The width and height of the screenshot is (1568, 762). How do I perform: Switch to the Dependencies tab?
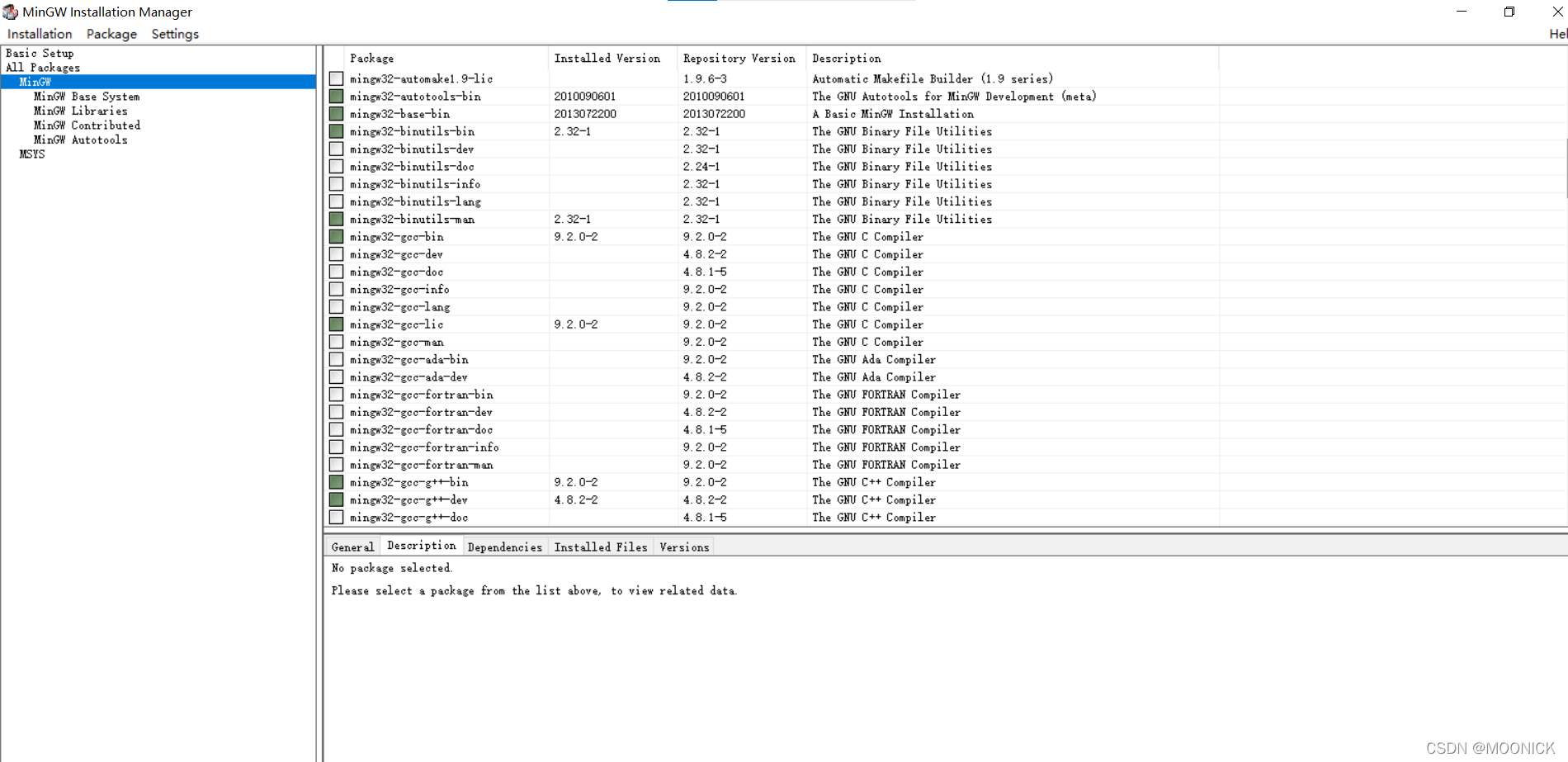point(505,547)
